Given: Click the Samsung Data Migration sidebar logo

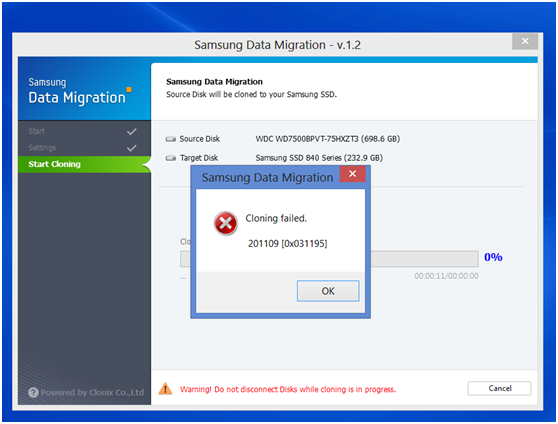Looking at the screenshot, I should (x=80, y=91).
